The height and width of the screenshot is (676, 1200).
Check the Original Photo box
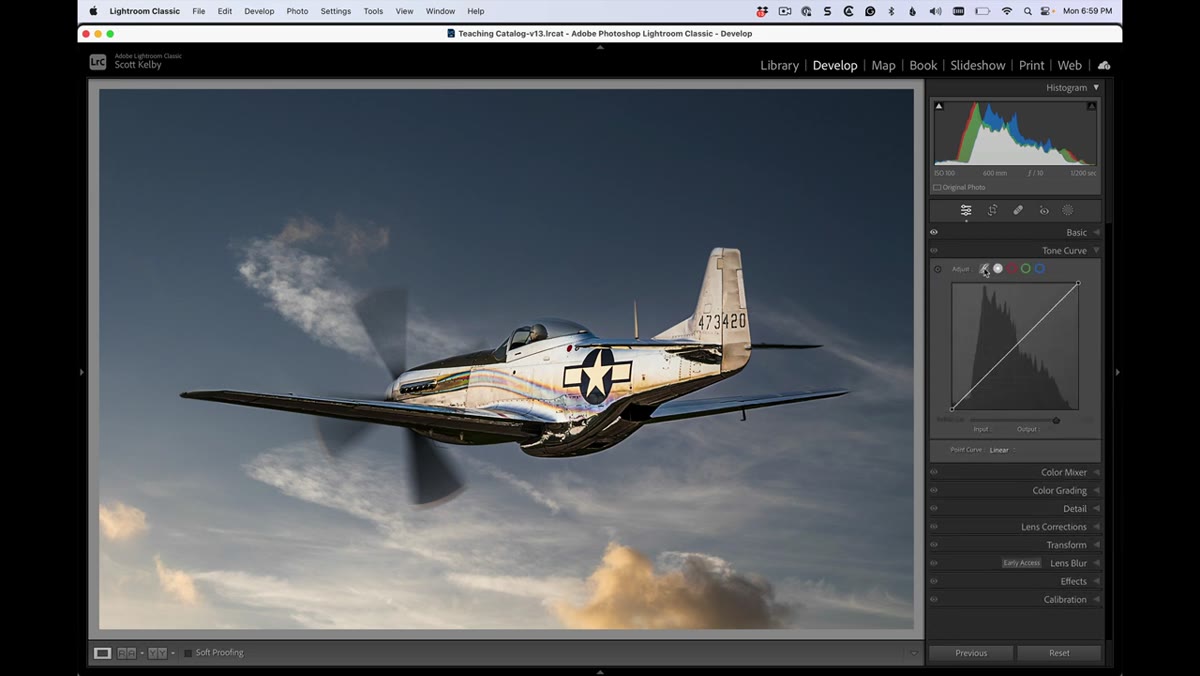937,187
